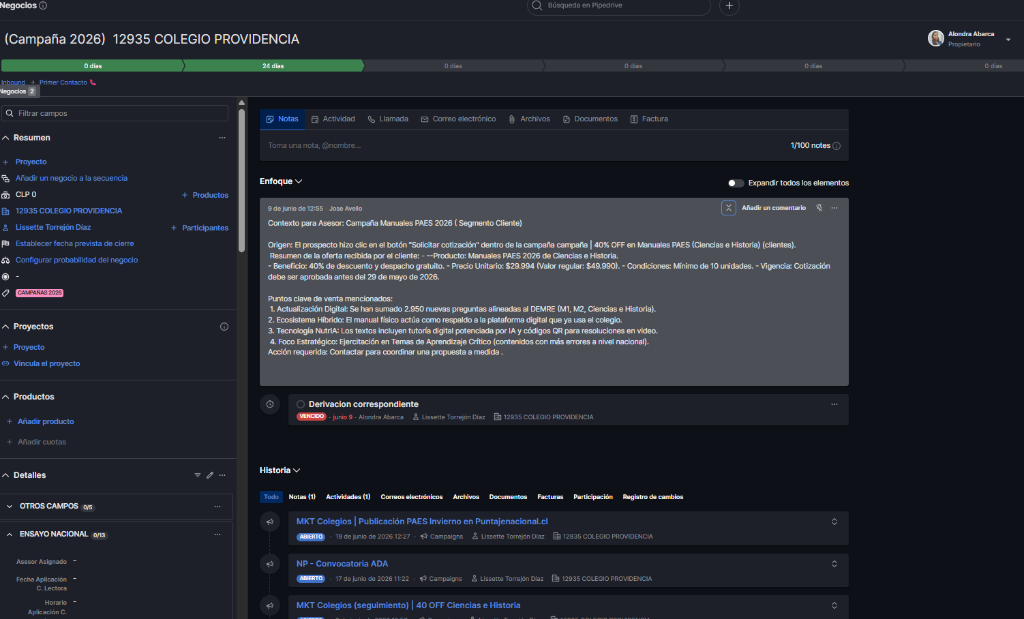The height and width of the screenshot is (619, 1024).
Task: Select the Todo history filter
Action: [x=271, y=498]
